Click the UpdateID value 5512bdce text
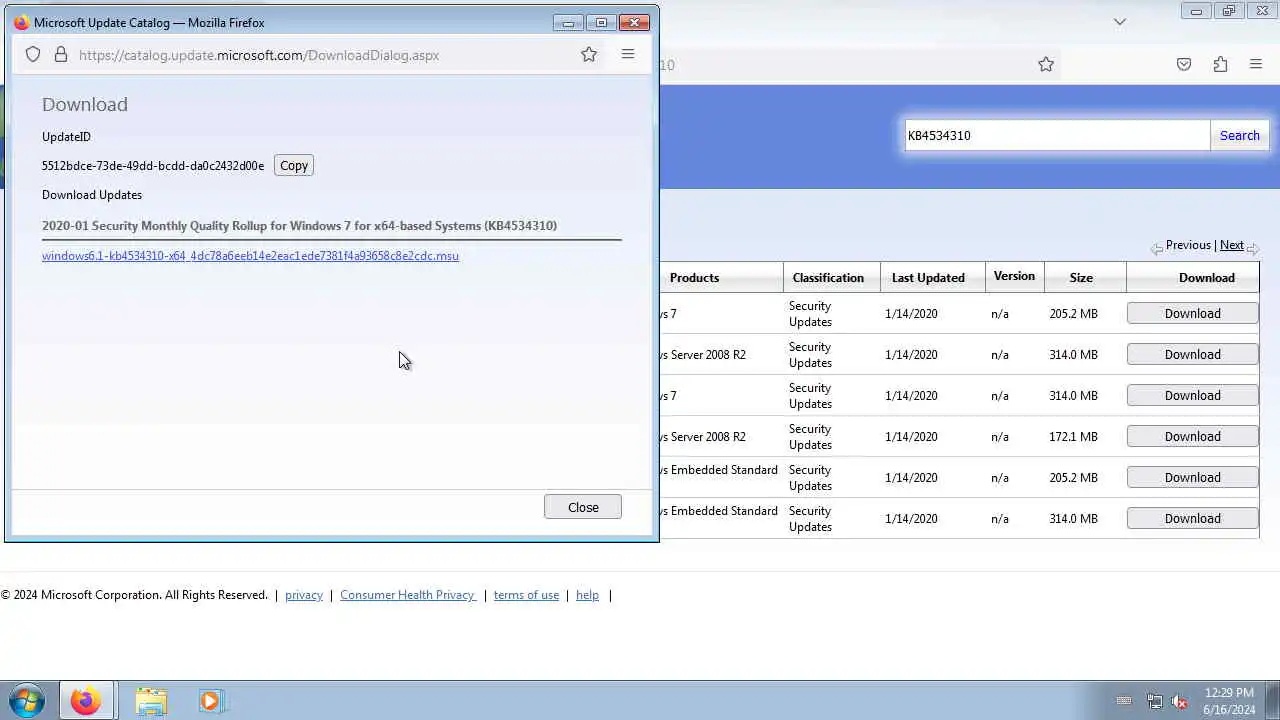The width and height of the screenshot is (1280, 720). (153, 166)
